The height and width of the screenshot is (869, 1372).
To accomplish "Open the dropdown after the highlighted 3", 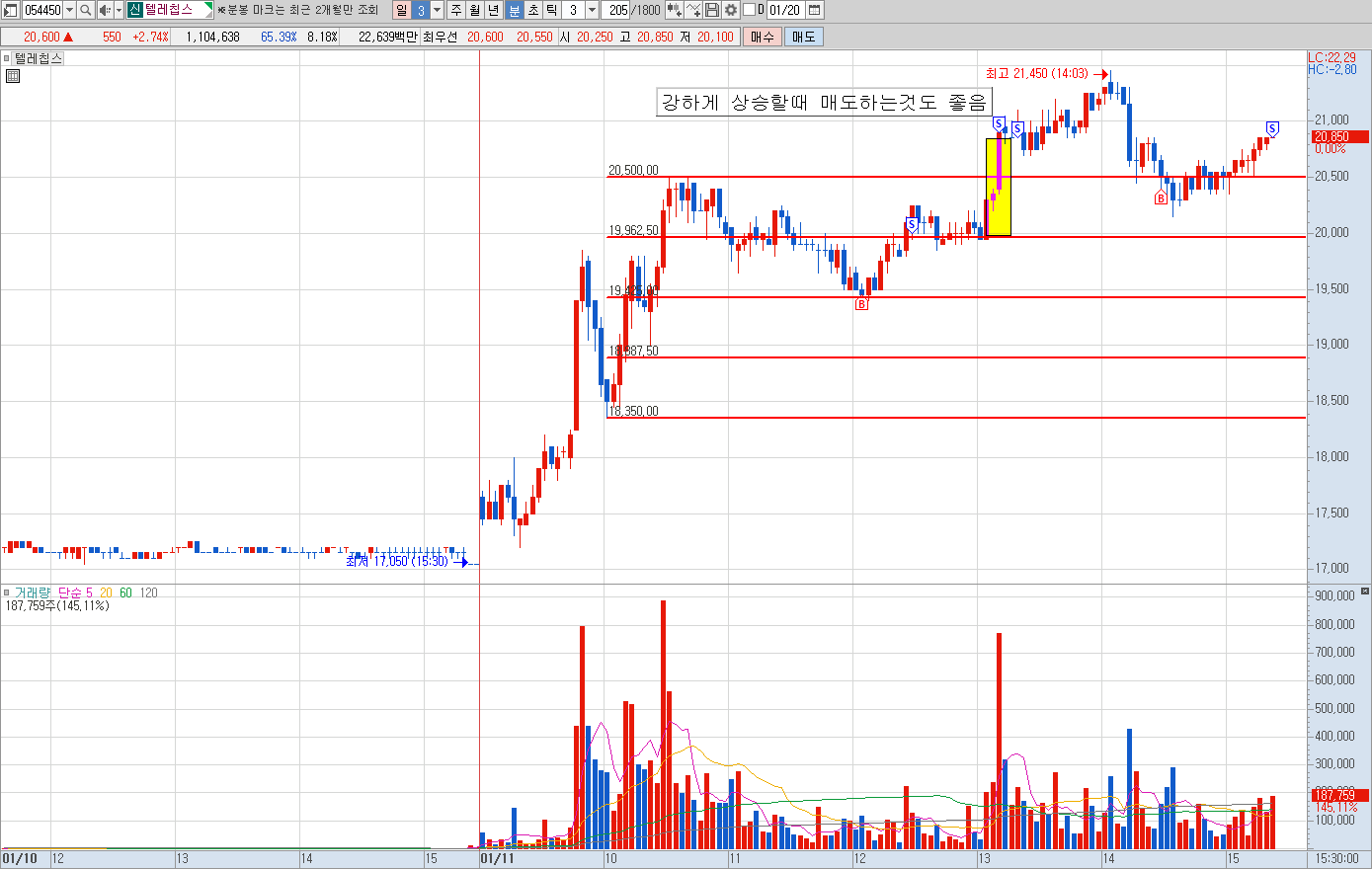I will pos(437,10).
